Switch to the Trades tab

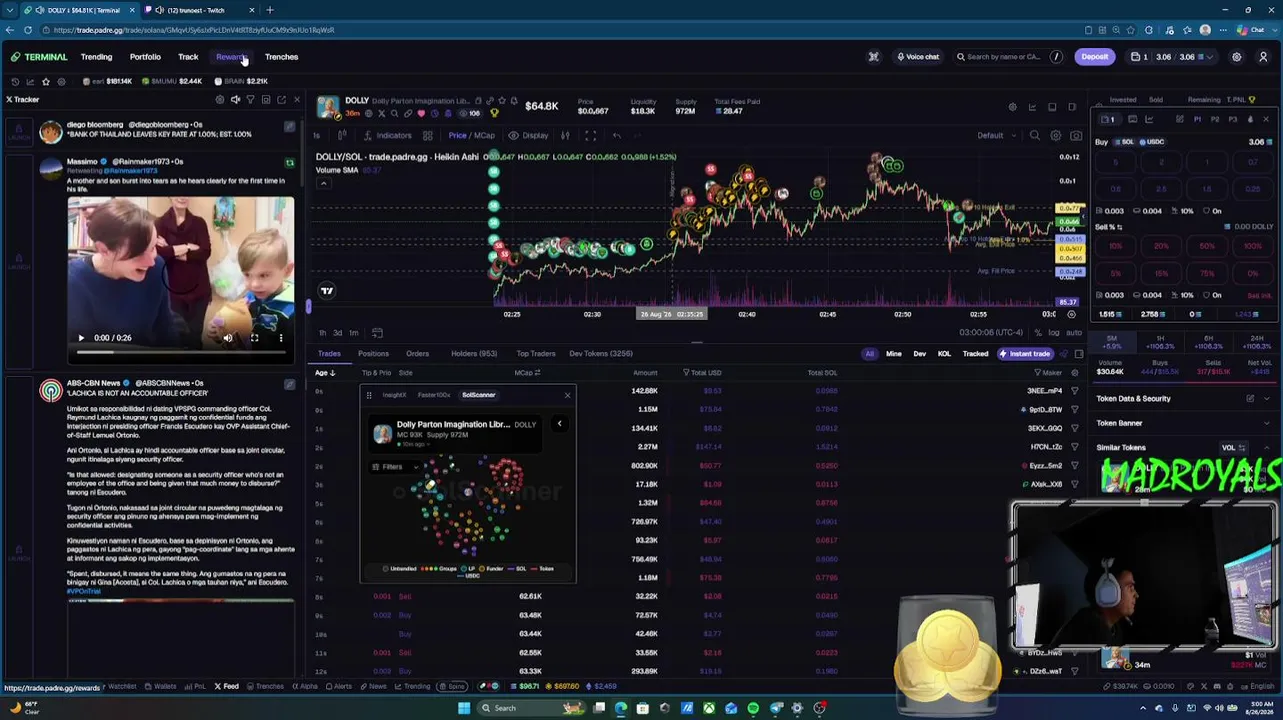[x=329, y=354]
